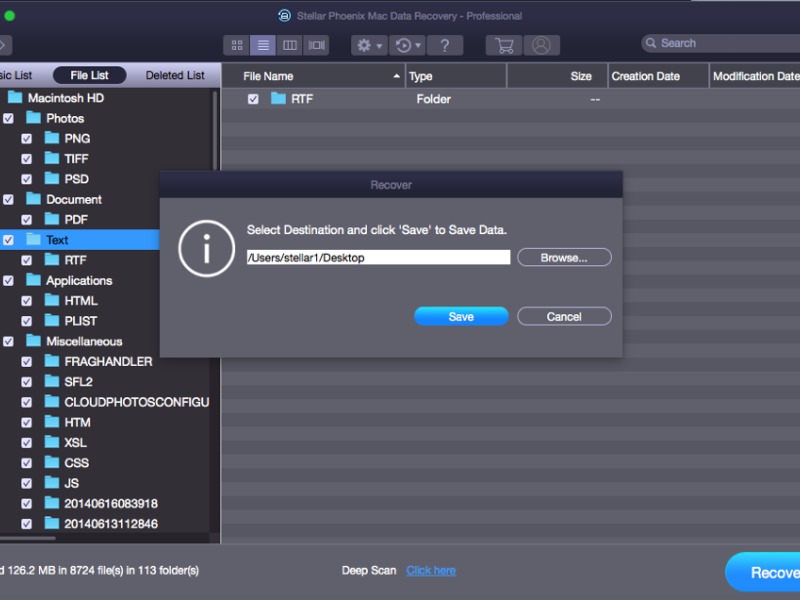Click the PNG folder icon
The width and height of the screenshot is (800, 600).
click(52, 138)
